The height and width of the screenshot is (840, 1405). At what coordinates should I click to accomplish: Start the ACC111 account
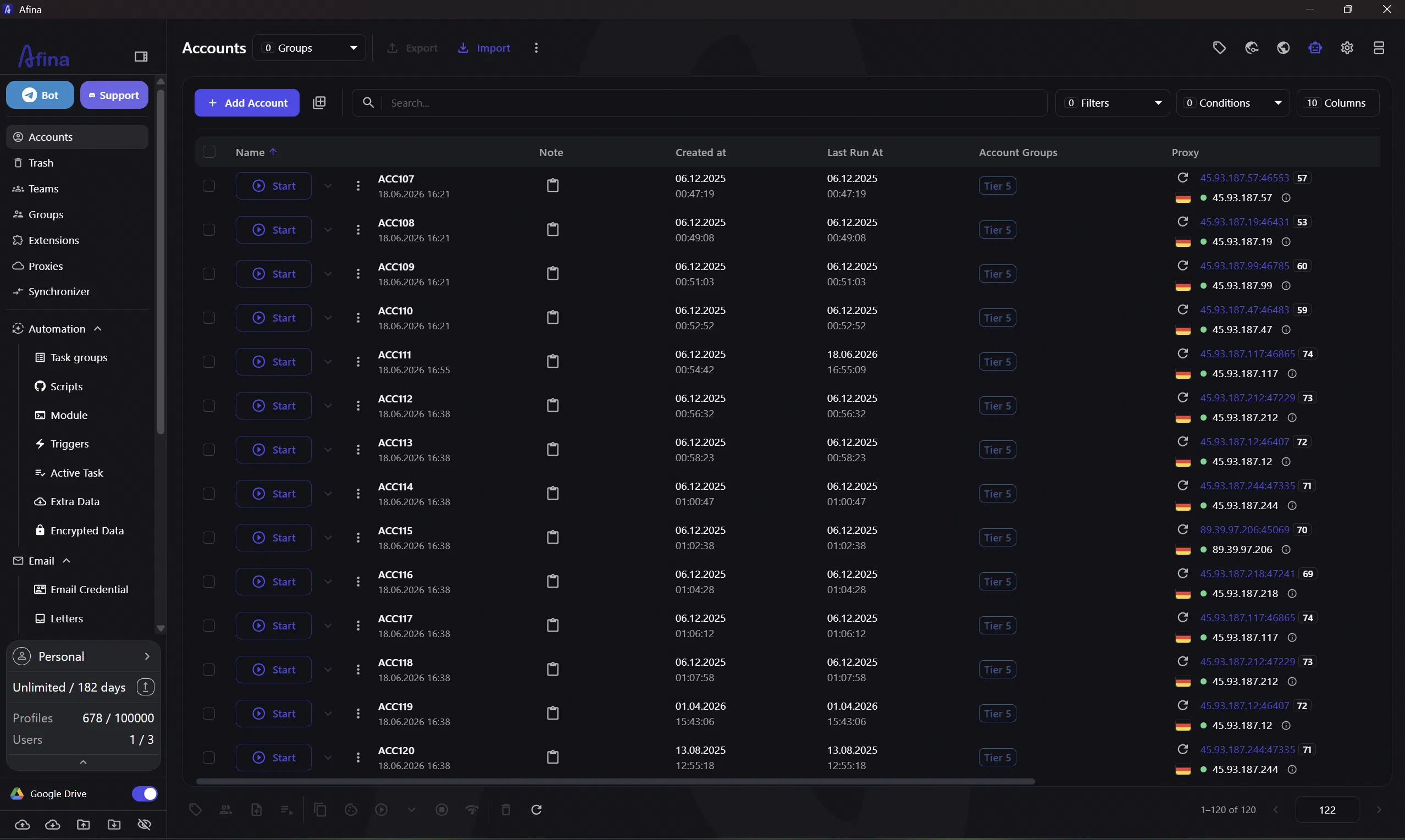(273, 362)
